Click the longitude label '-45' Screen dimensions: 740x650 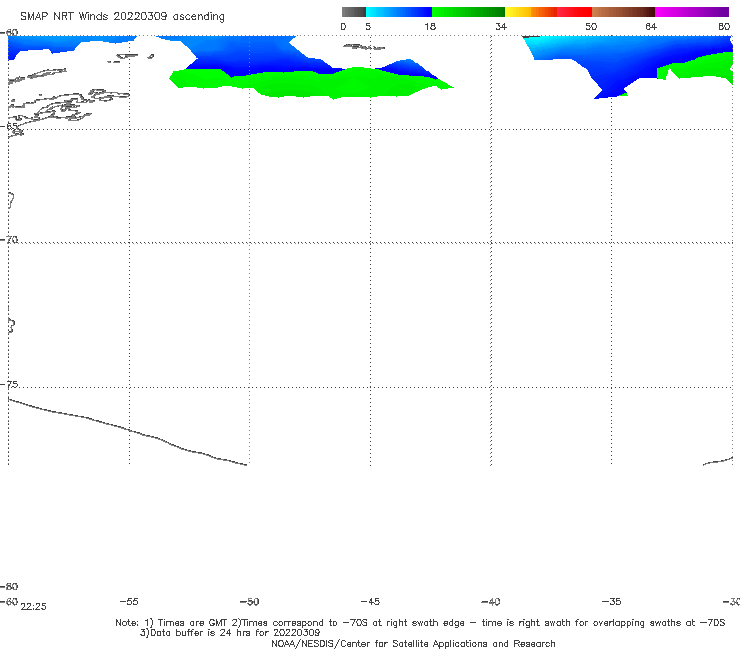(370, 601)
